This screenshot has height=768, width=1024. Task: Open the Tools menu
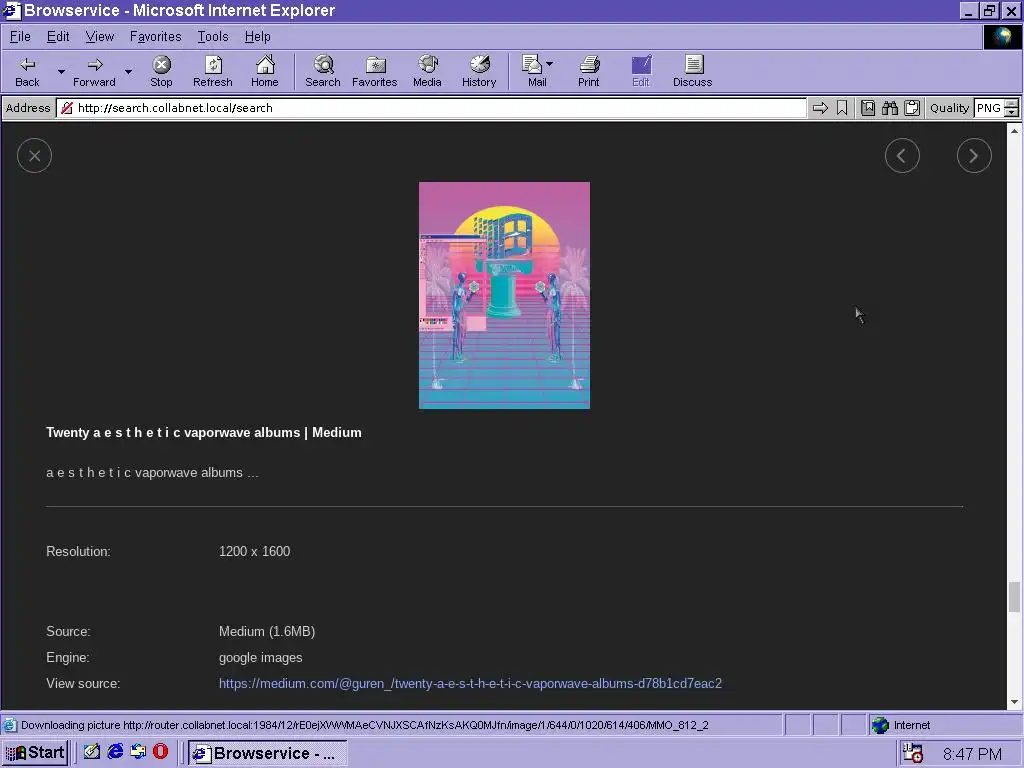pos(213,37)
